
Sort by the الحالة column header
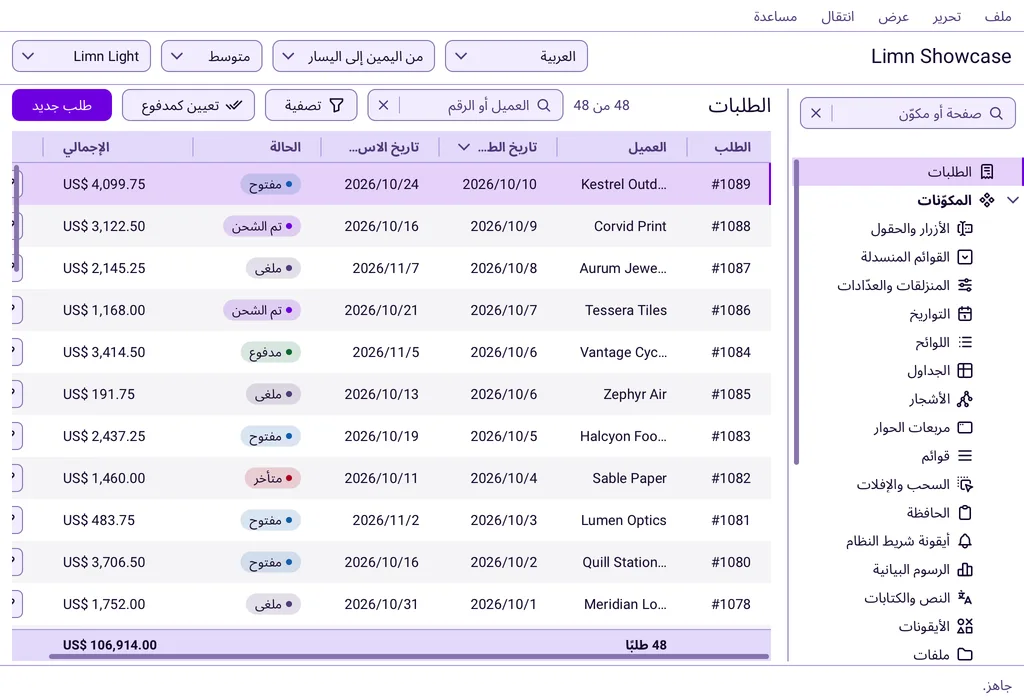pos(257,147)
